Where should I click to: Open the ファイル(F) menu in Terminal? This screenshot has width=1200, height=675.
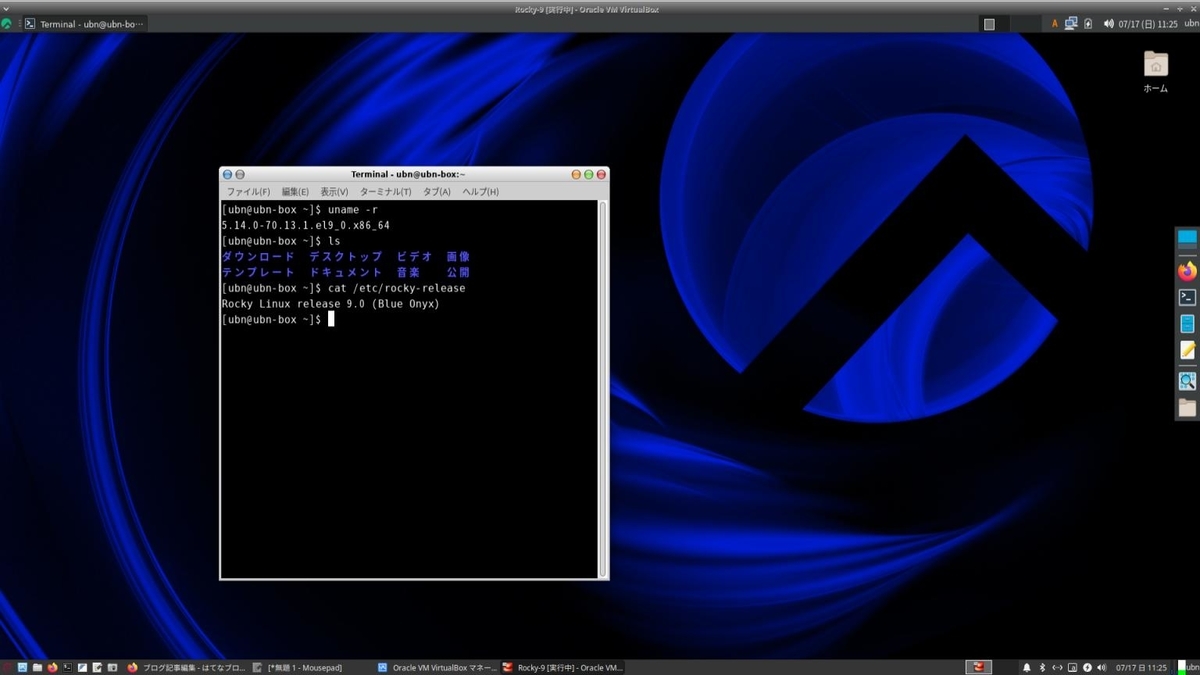[248, 191]
